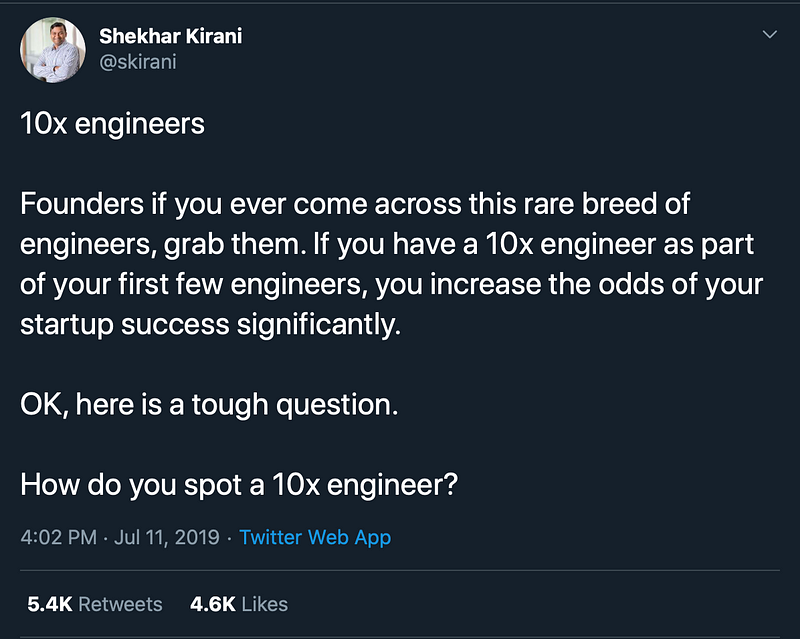Click the Retweets count label
This screenshot has height=639, width=800.
point(117,604)
